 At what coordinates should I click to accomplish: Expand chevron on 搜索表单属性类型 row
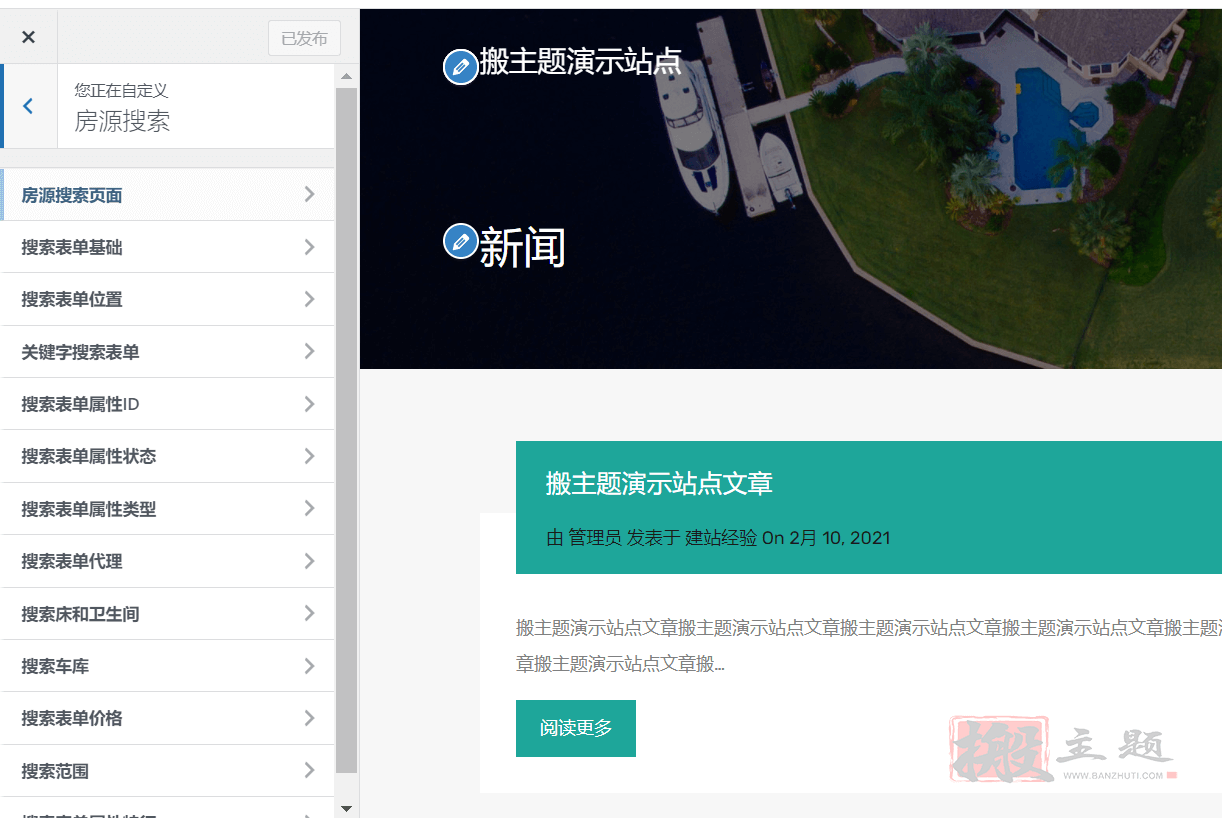[x=309, y=509]
